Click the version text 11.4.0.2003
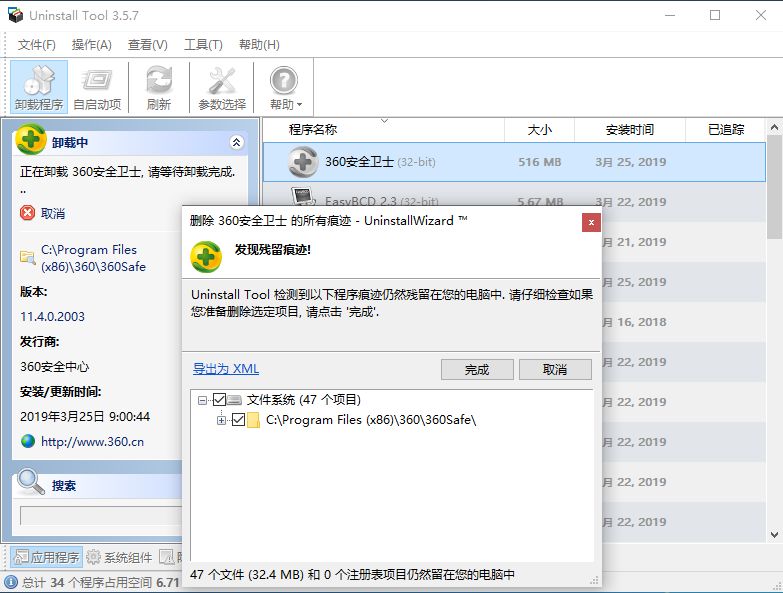Image resolution: width=783 pixels, height=593 pixels. click(x=52, y=316)
